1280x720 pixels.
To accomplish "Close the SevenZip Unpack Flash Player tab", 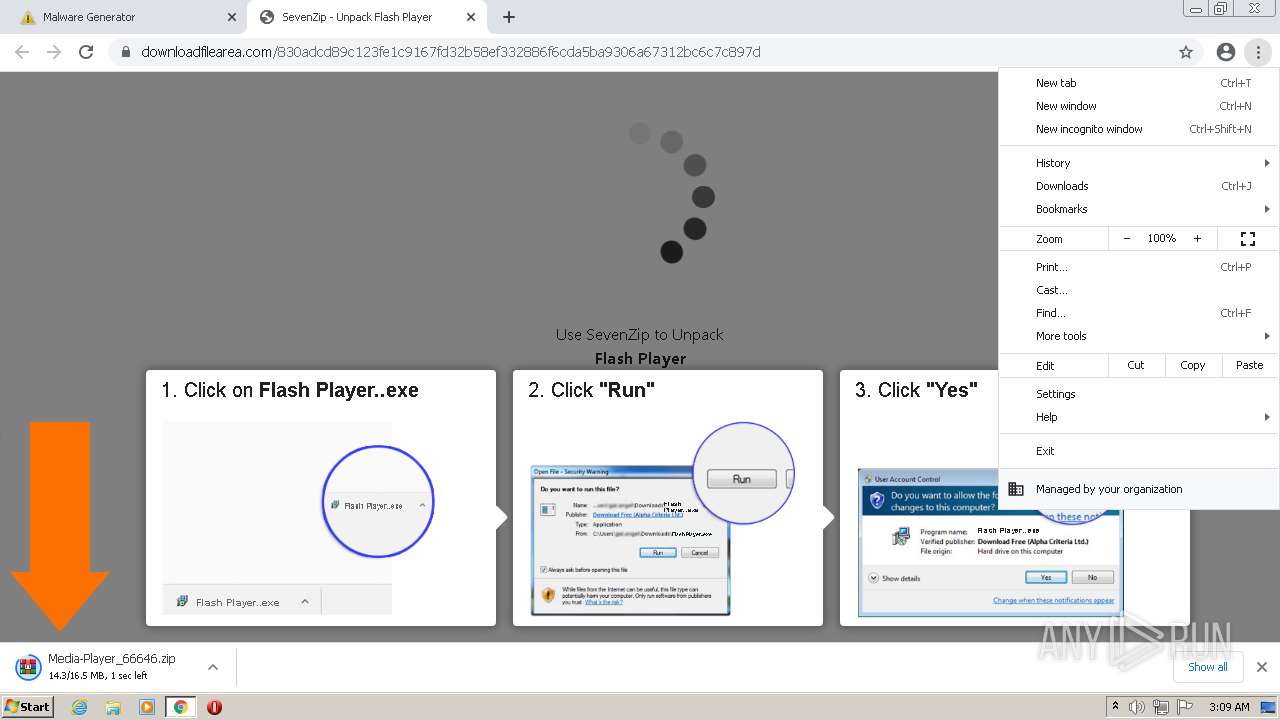I will tap(470, 17).
